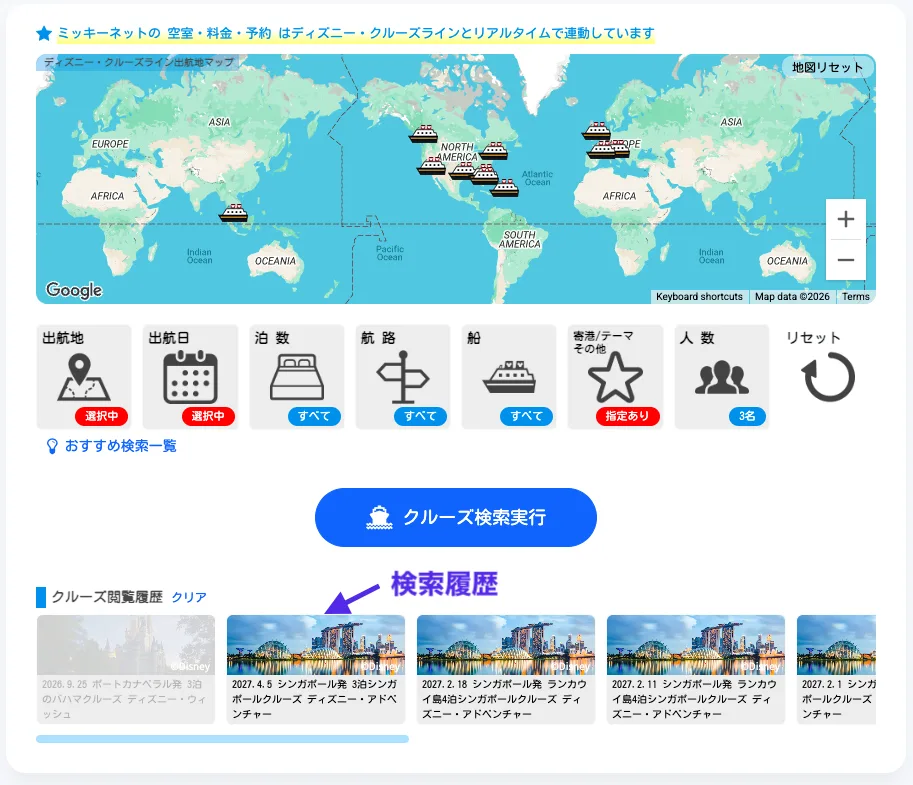This screenshot has height=785, width=913.
Task: Click ship marker on North America east coast
Action: click(494, 151)
